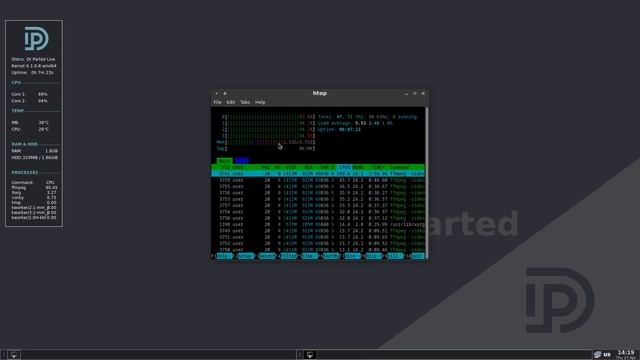Click F10 Quit in htop function bar
This screenshot has height=360, width=640.
coord(415,256)
